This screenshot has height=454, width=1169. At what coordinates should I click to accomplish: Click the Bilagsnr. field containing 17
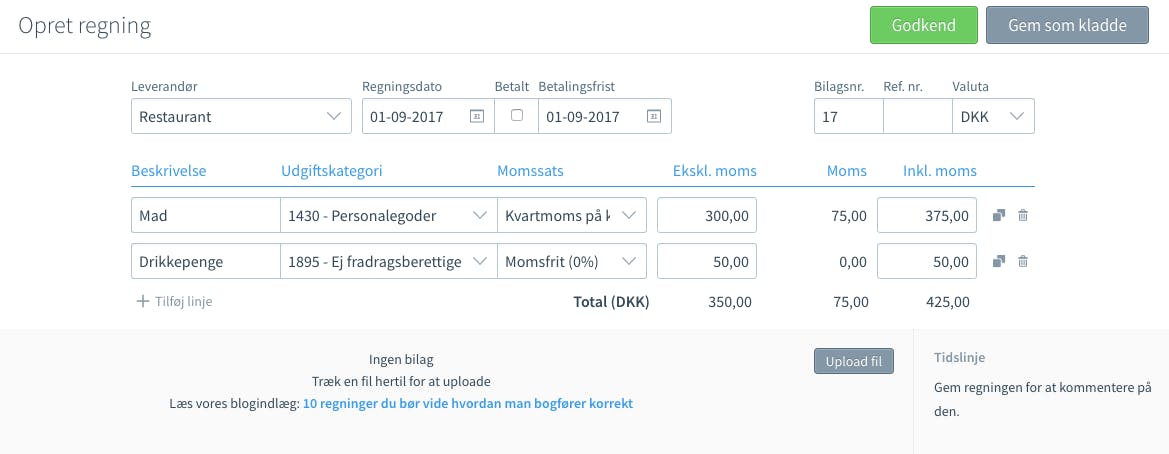tap(848, 116)
